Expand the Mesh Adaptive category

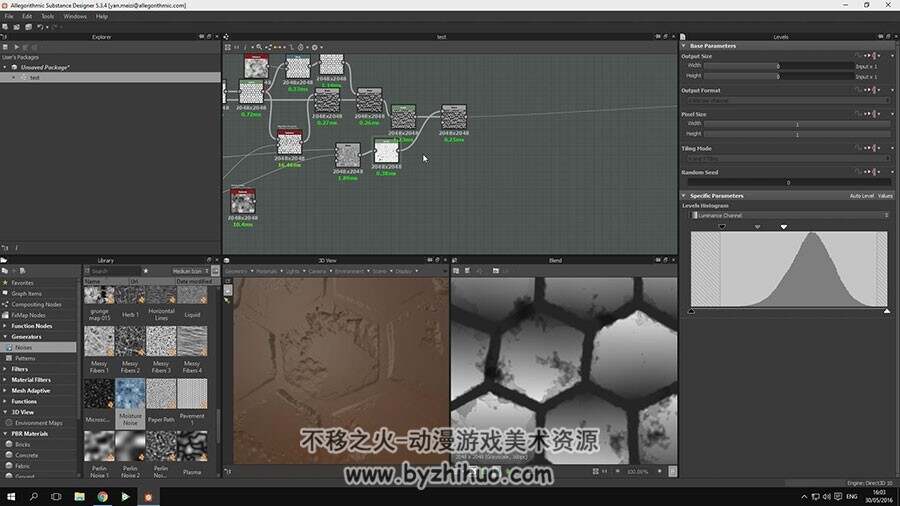point(5,391)
